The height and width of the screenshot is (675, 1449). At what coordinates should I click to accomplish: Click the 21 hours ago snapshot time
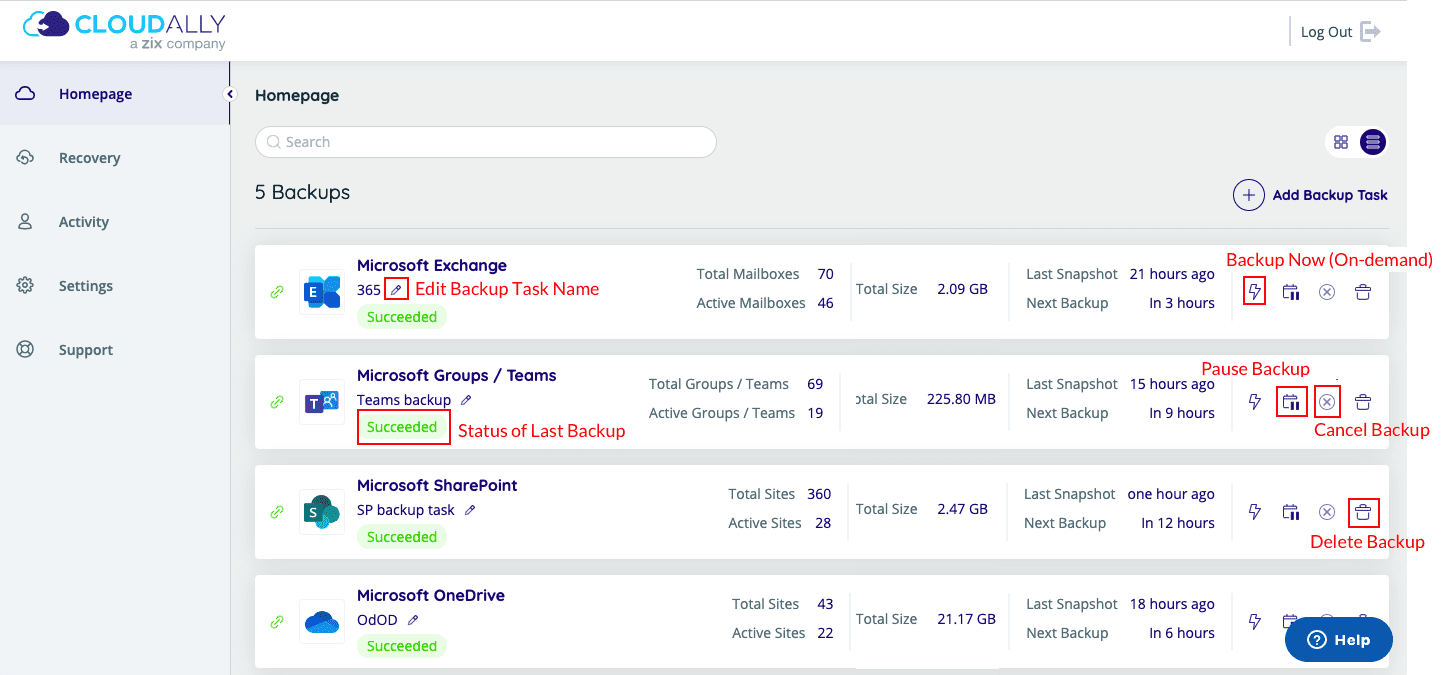click(1172, 274)
